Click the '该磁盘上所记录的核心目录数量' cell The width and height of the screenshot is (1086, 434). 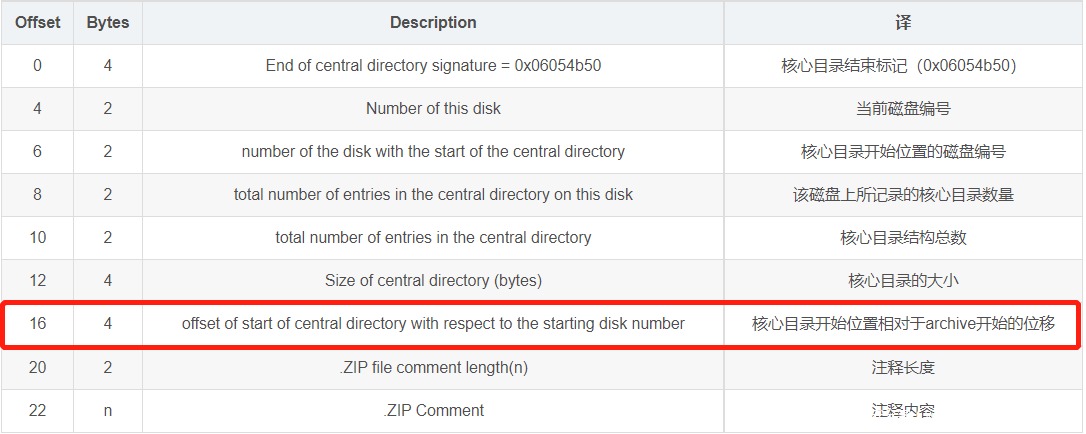click(x=903, y=195)
